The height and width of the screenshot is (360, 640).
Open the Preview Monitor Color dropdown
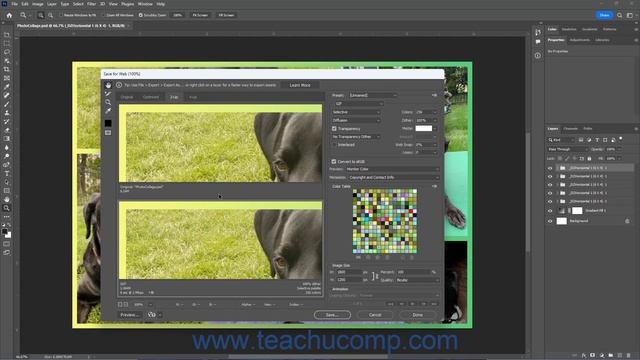point(392,169)
